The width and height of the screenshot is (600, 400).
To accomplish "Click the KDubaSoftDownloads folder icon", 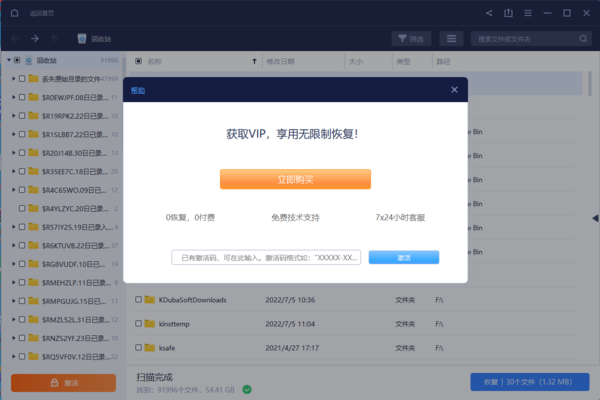I will coord(150,299).
